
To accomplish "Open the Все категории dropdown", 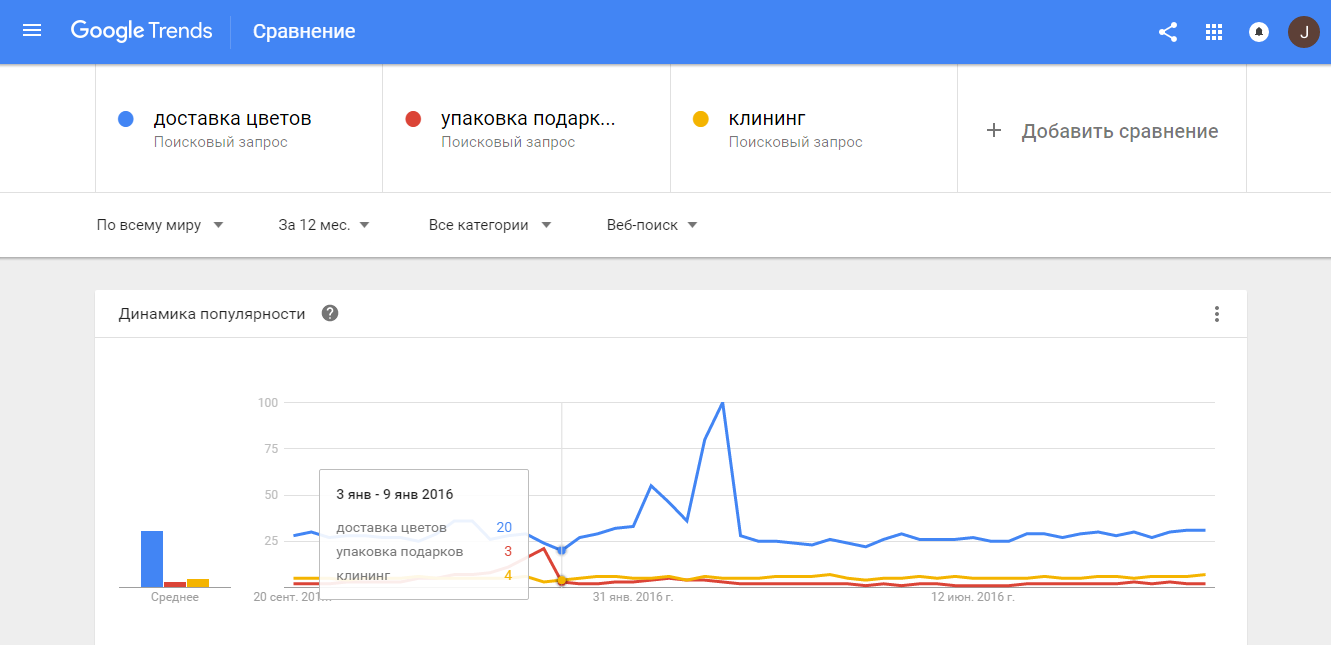I will (x=489, y=224).
